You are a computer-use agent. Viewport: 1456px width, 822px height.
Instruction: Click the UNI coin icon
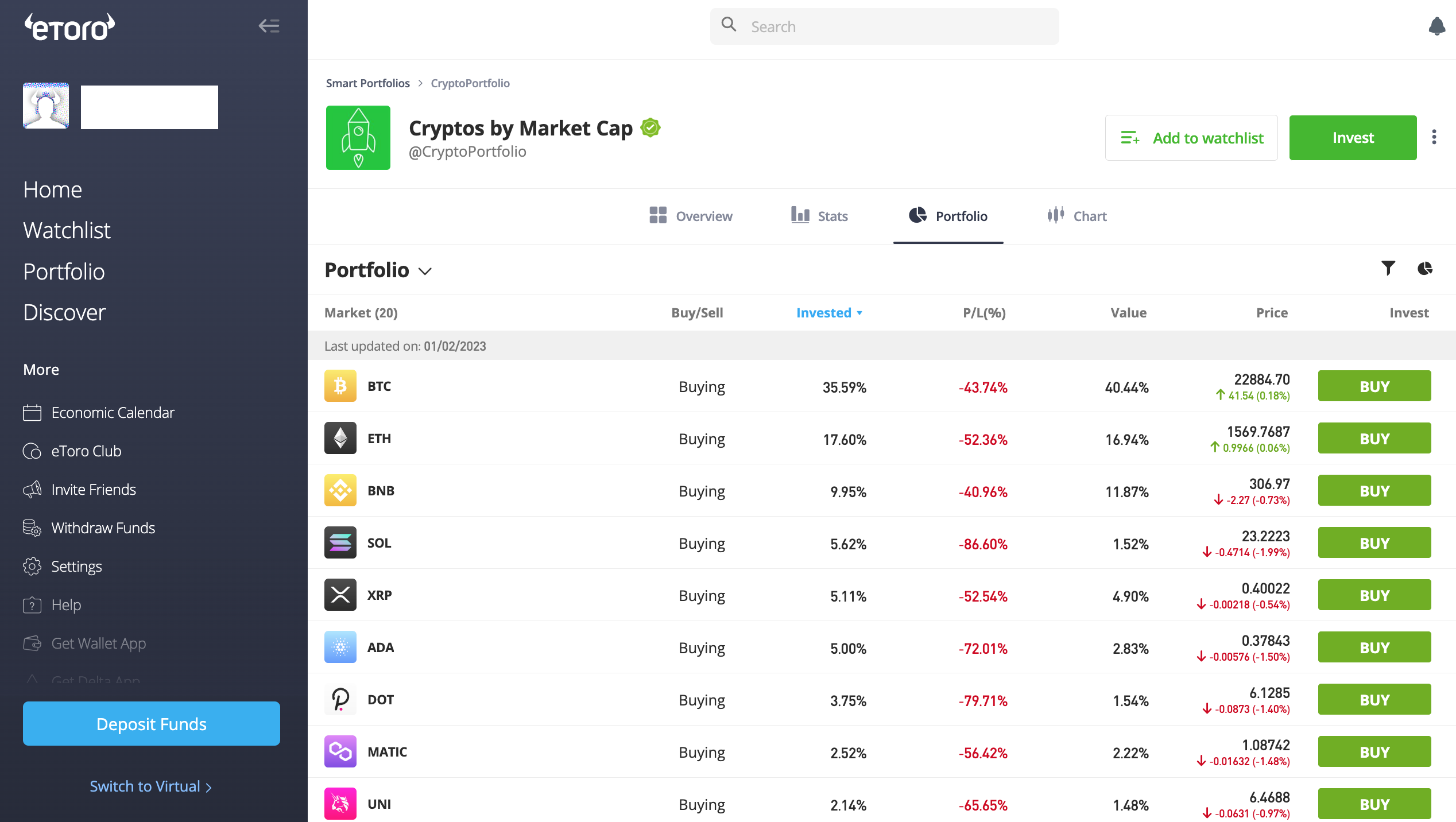pos(340,804)
